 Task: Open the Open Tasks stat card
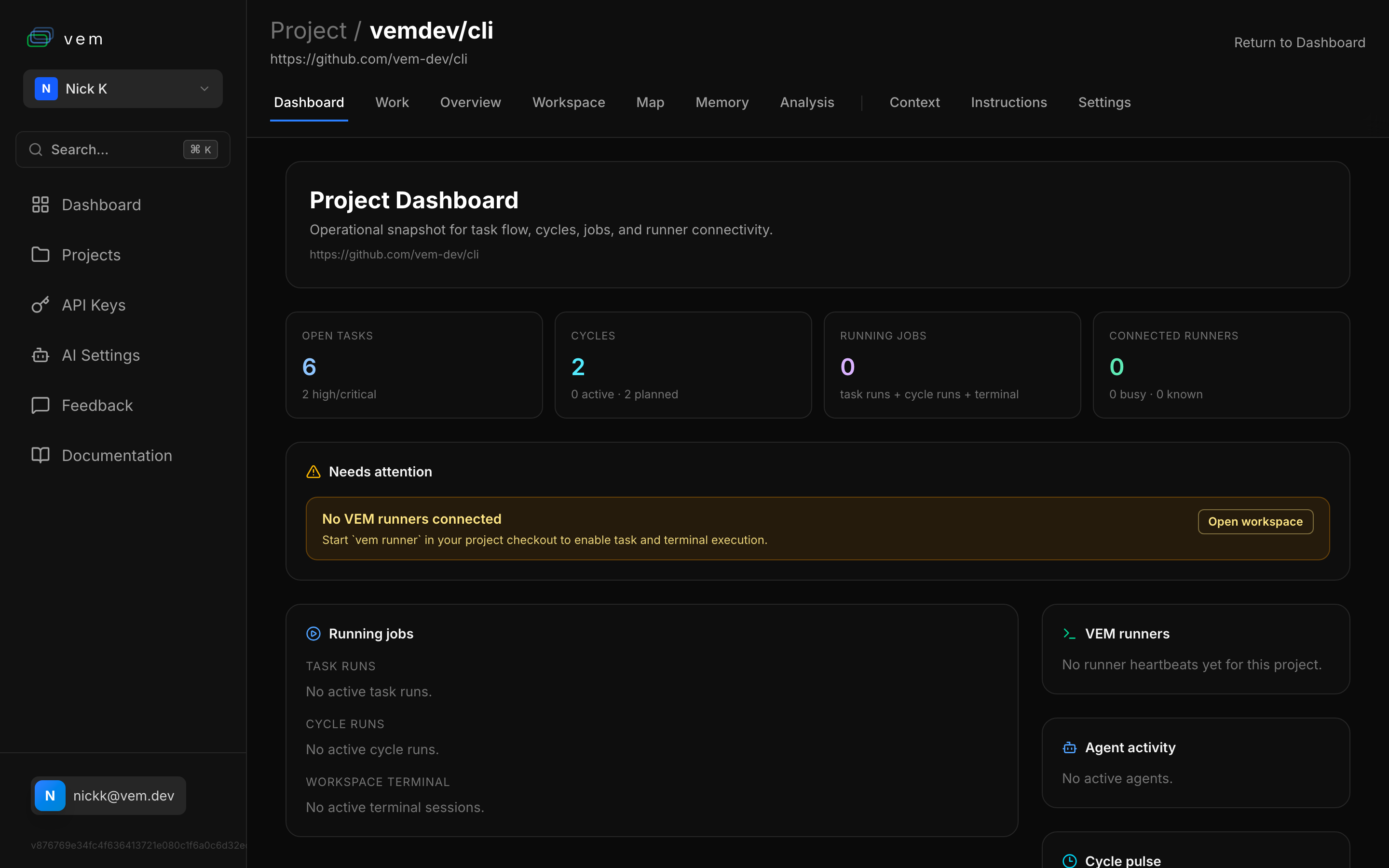click(414, 365)
